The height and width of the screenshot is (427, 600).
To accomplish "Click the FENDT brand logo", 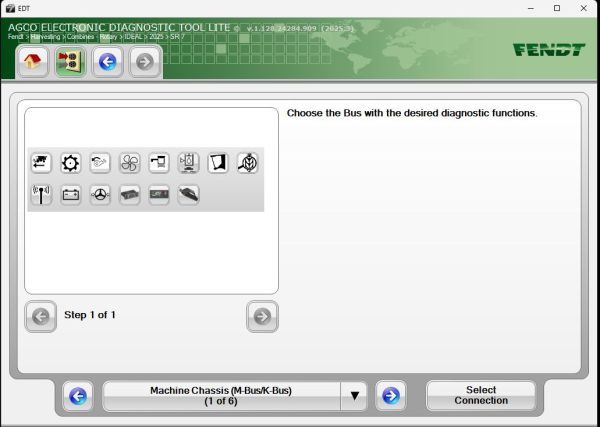I will click(x=549, y=50).
